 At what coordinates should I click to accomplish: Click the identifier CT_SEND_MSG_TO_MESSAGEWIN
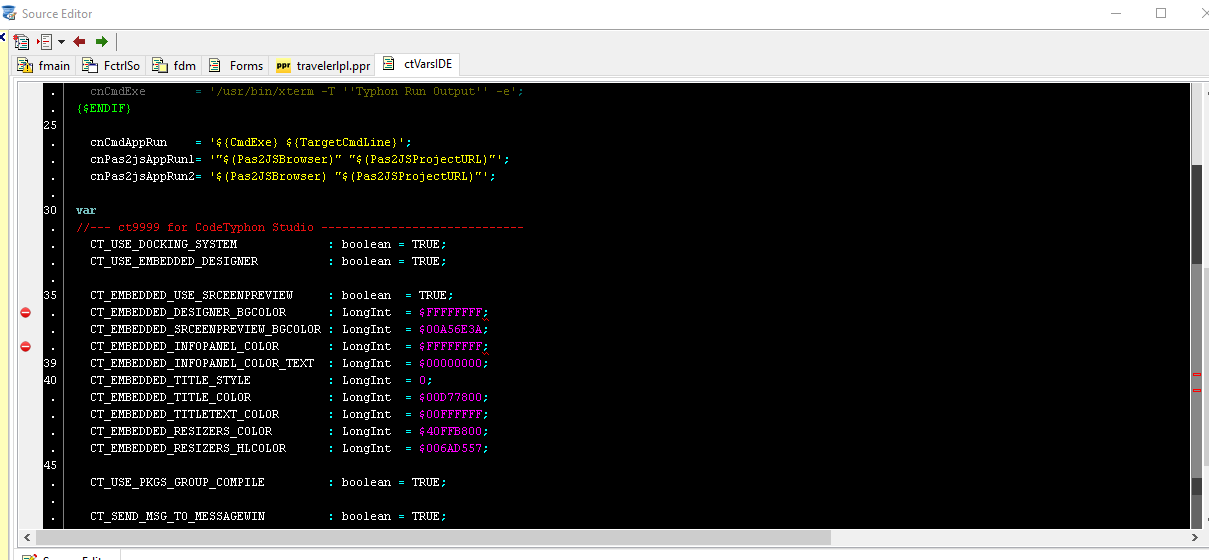coord(177,516)
